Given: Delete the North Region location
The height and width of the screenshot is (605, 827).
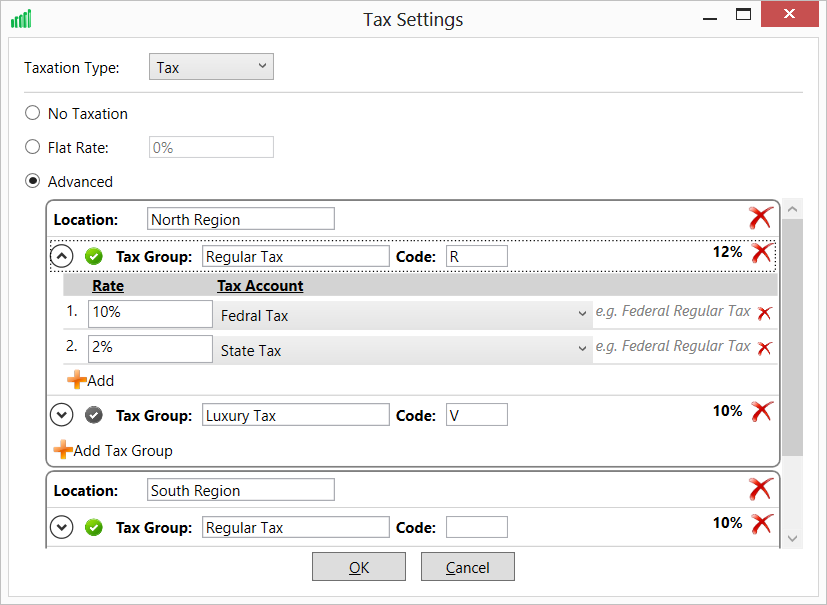Looking at the screenshot, I should tap(761, 217).
